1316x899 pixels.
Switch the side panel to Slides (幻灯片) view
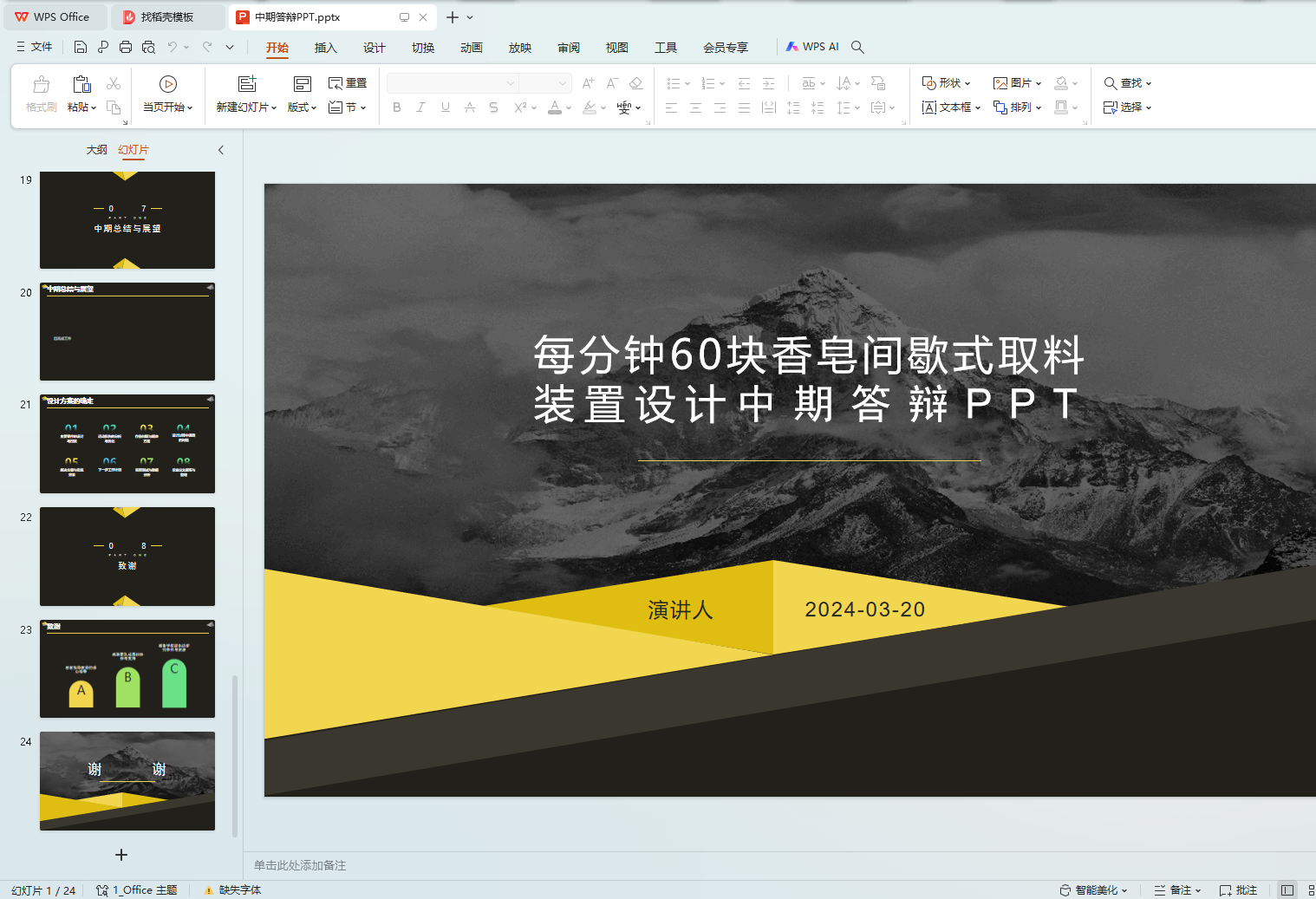[134, 150]
